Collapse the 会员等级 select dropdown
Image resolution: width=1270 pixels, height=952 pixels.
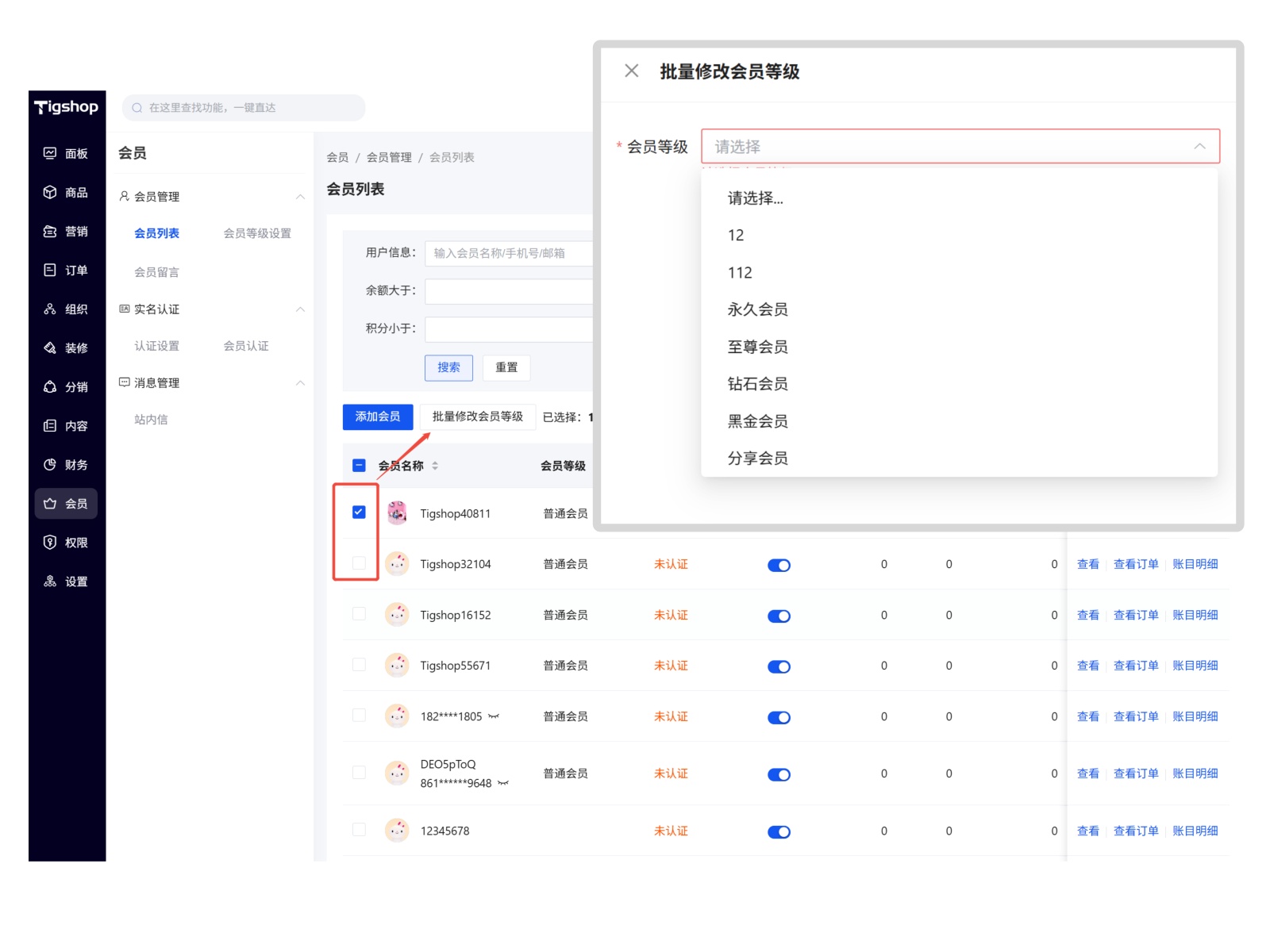pyautogui.click(x=1199, y=147)
